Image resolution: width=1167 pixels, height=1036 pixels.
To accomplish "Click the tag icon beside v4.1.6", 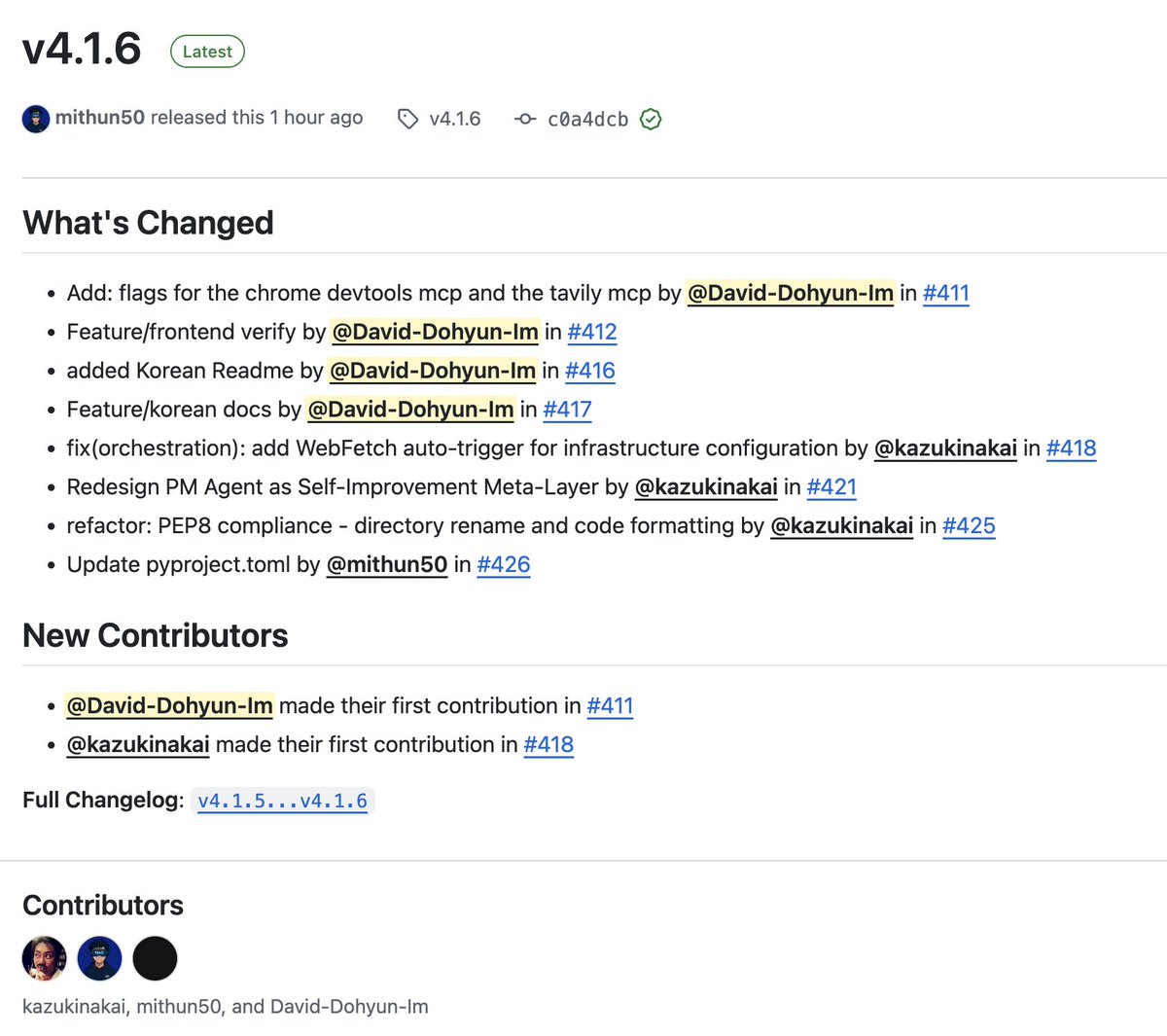I will click(407, 119).
